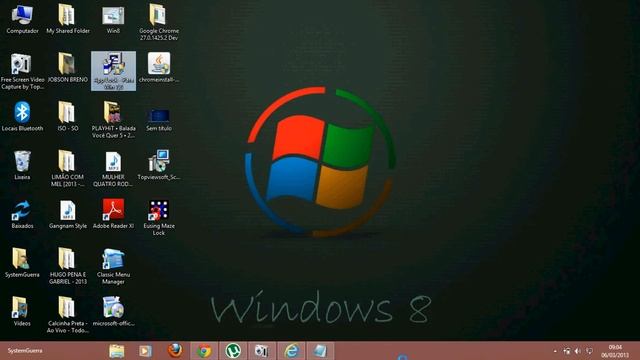Launch Eusing Maze Lock
The width and height of the screenshot is (640, 360).
click(x=159, y=218)
